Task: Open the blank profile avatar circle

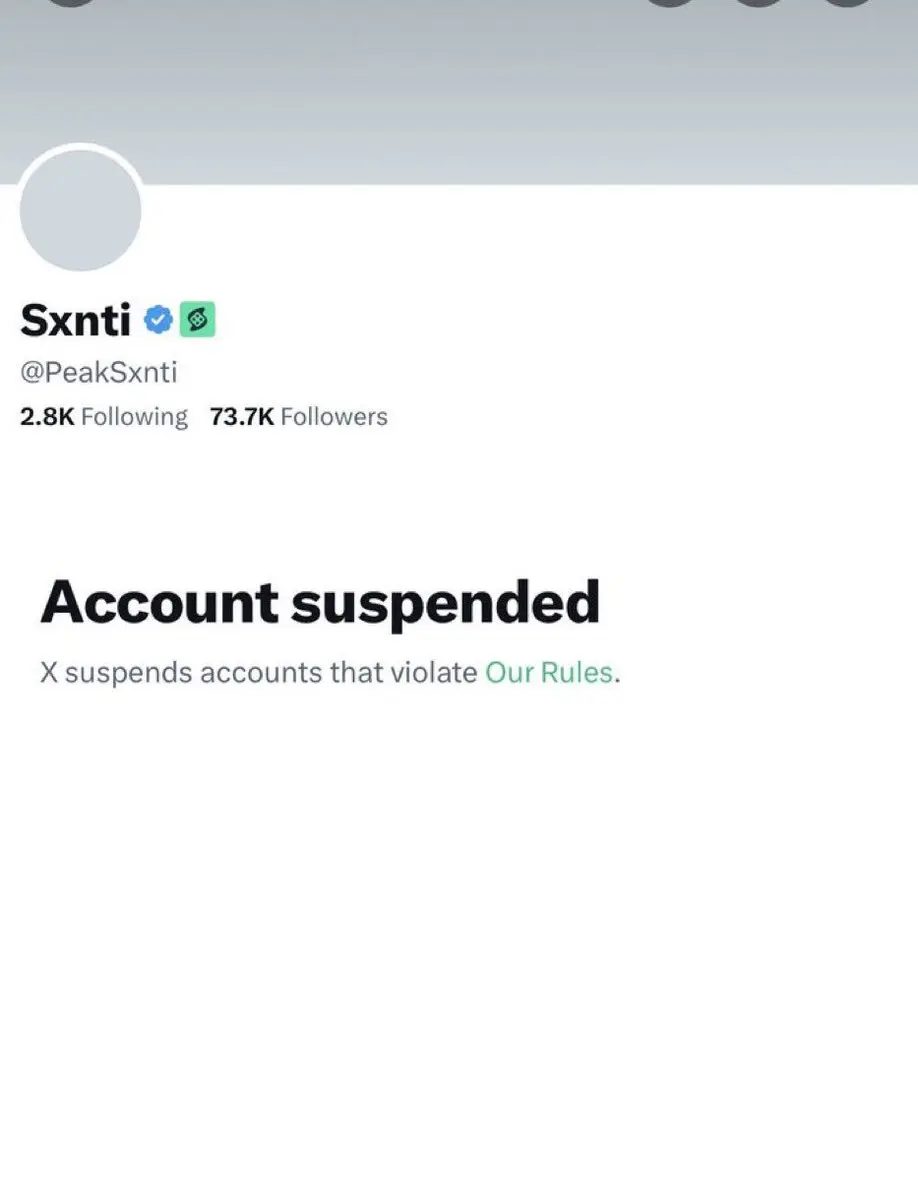Action: [80, 210]
